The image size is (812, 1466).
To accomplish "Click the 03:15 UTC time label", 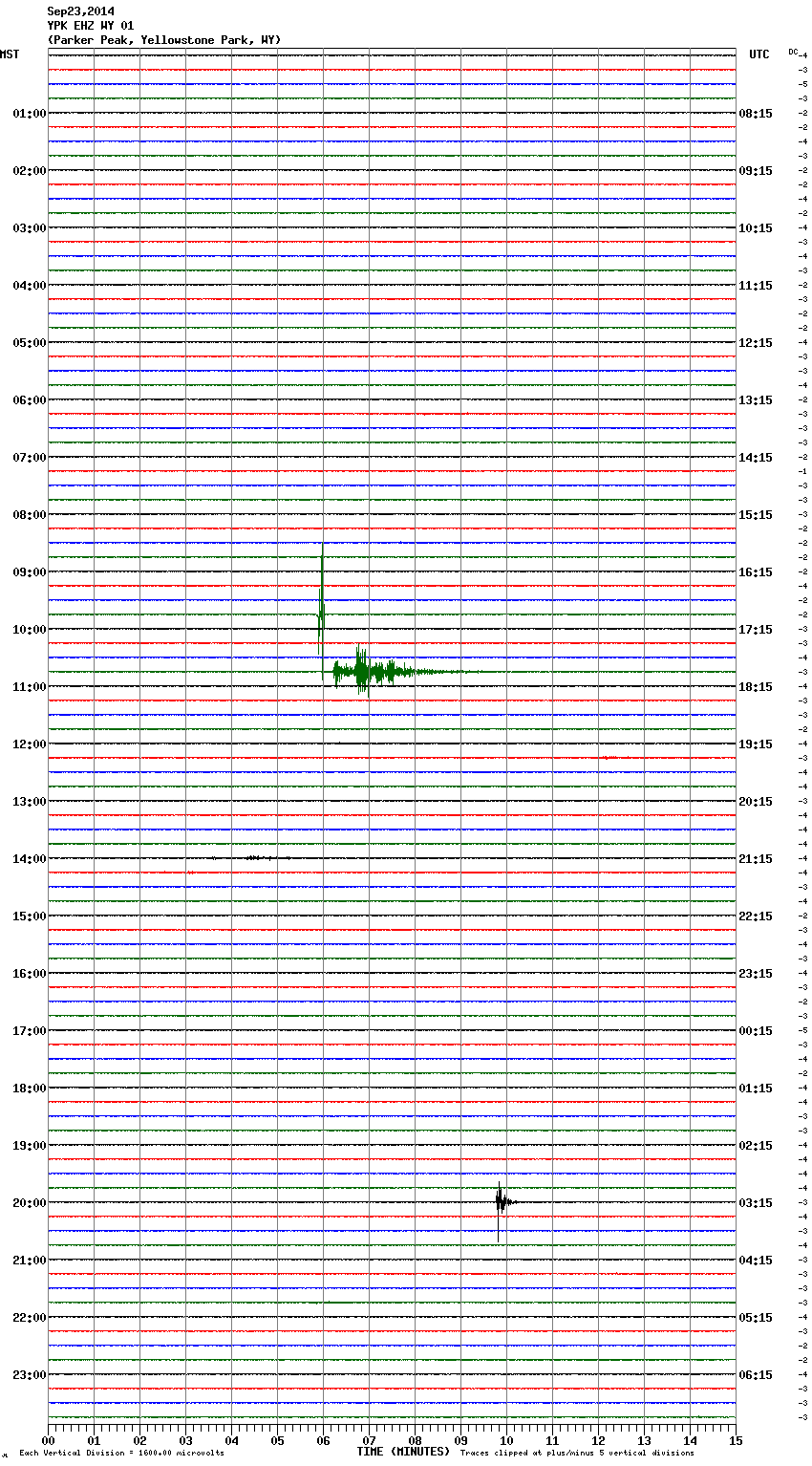I will pyautogui.click(x=756, y=1203).
